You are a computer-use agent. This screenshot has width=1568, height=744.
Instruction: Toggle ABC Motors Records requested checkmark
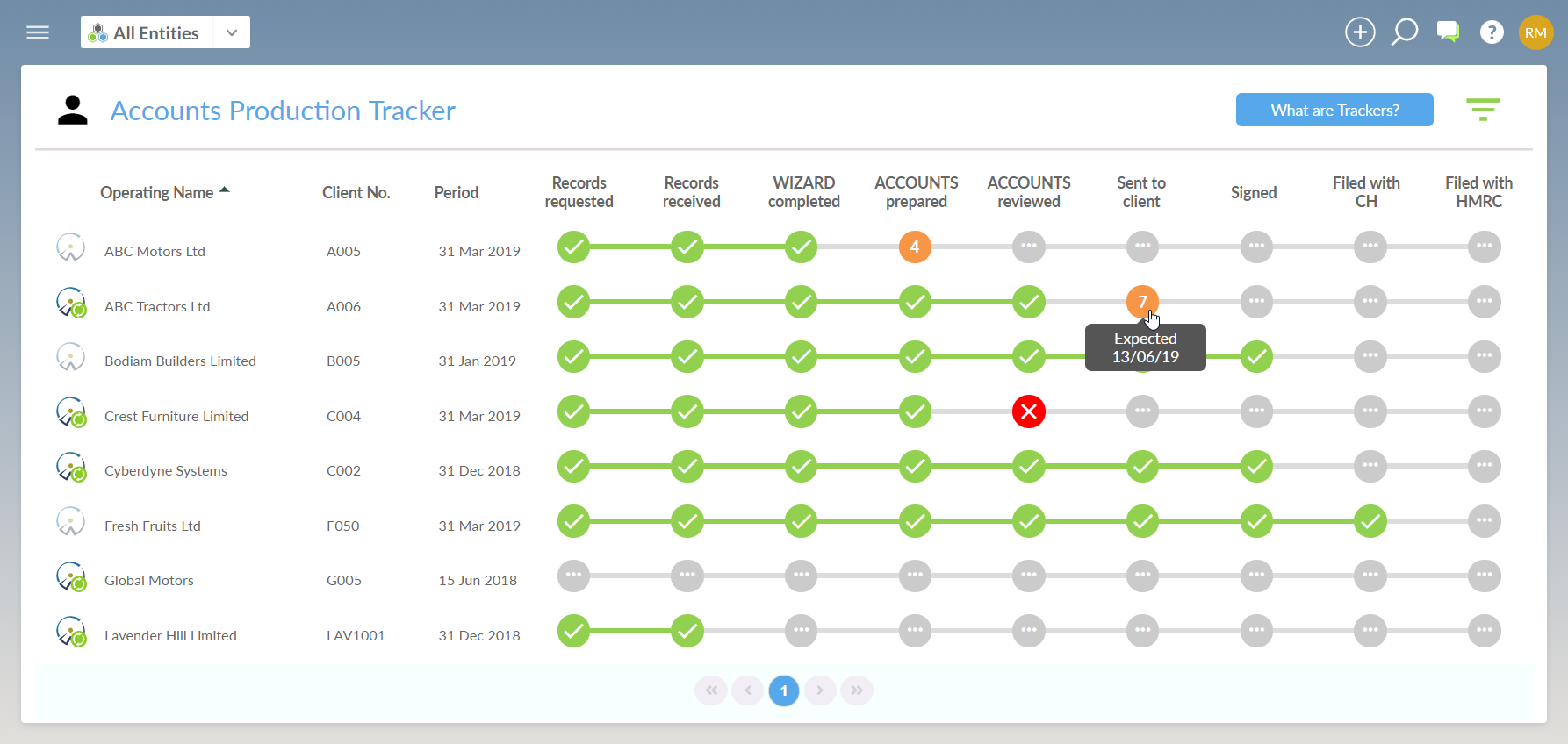574,247
